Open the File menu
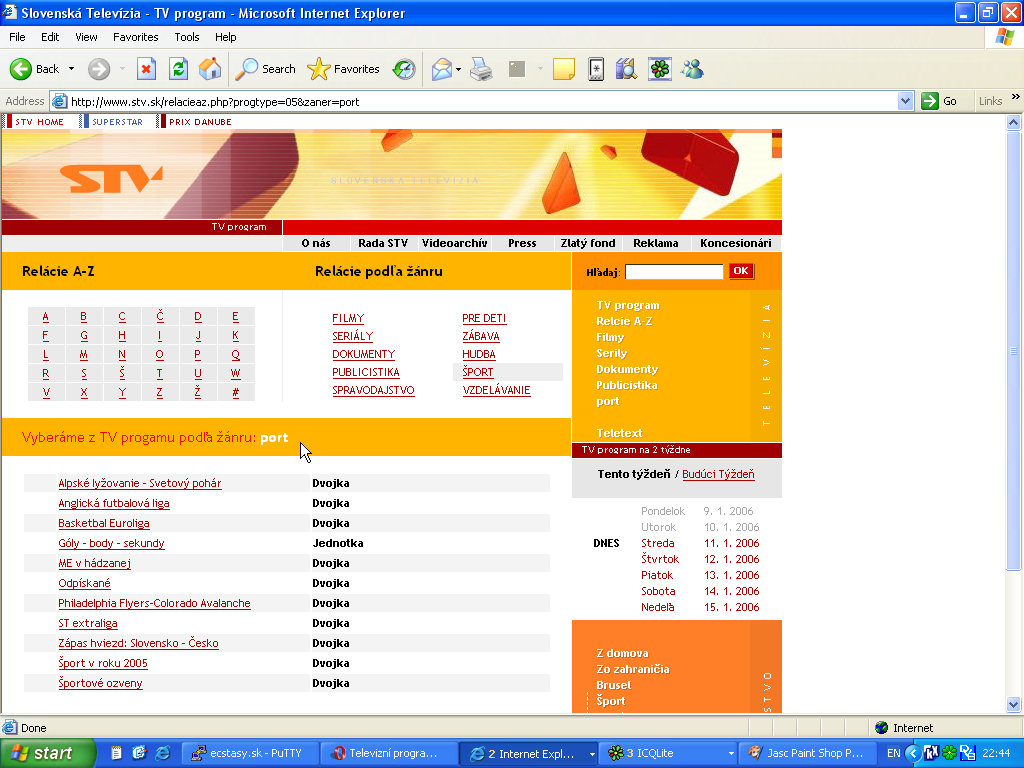 coord(18,37)
